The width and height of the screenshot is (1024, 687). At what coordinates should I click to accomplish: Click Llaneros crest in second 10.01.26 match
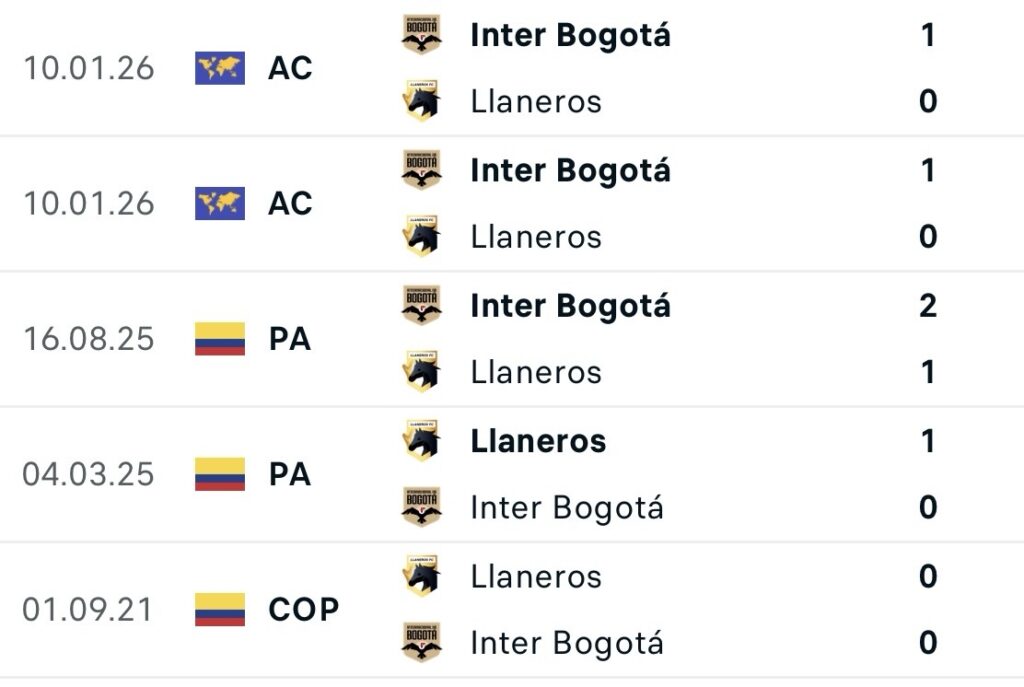tap(421, 237)
